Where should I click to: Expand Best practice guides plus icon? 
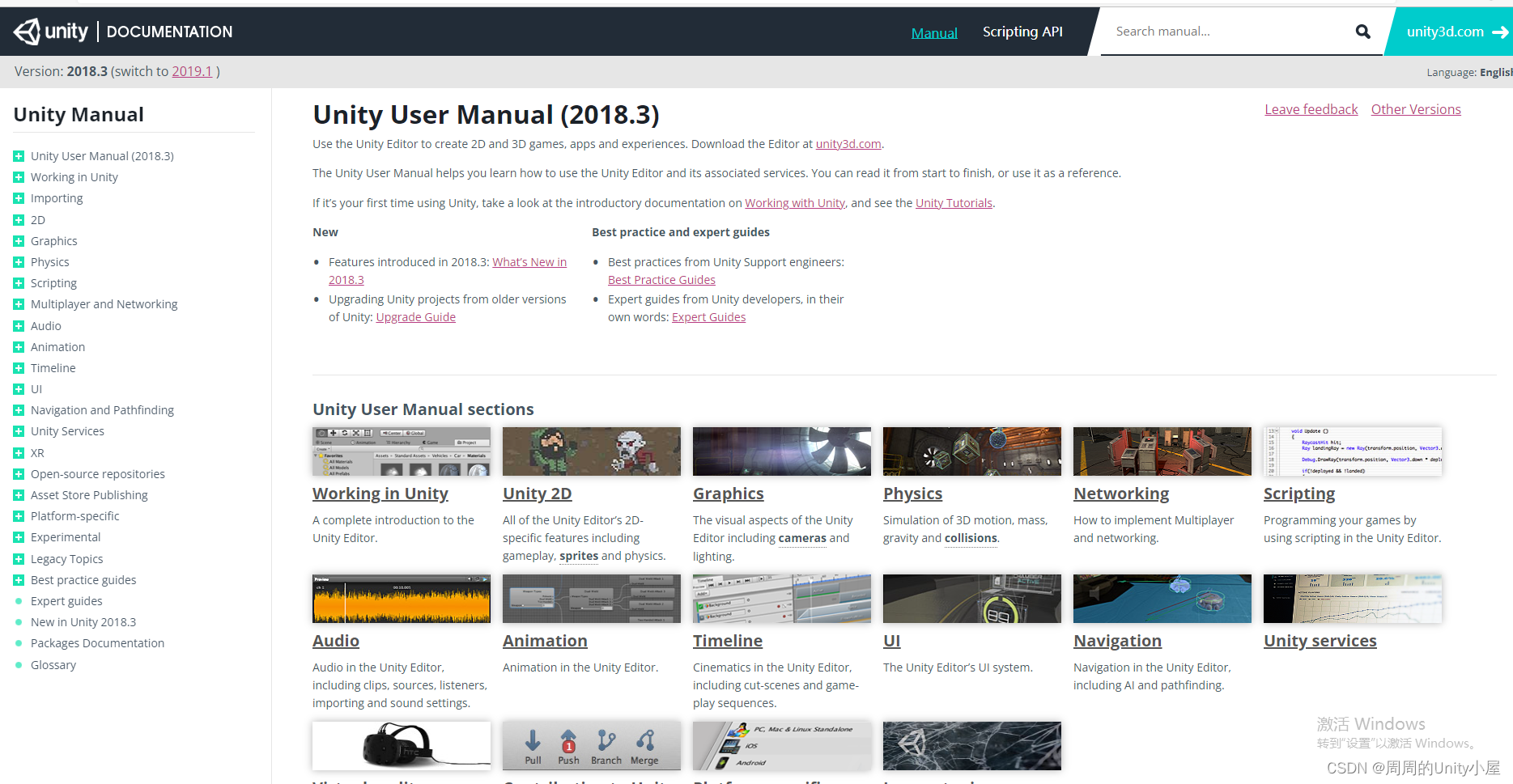(x=19, y=580)
